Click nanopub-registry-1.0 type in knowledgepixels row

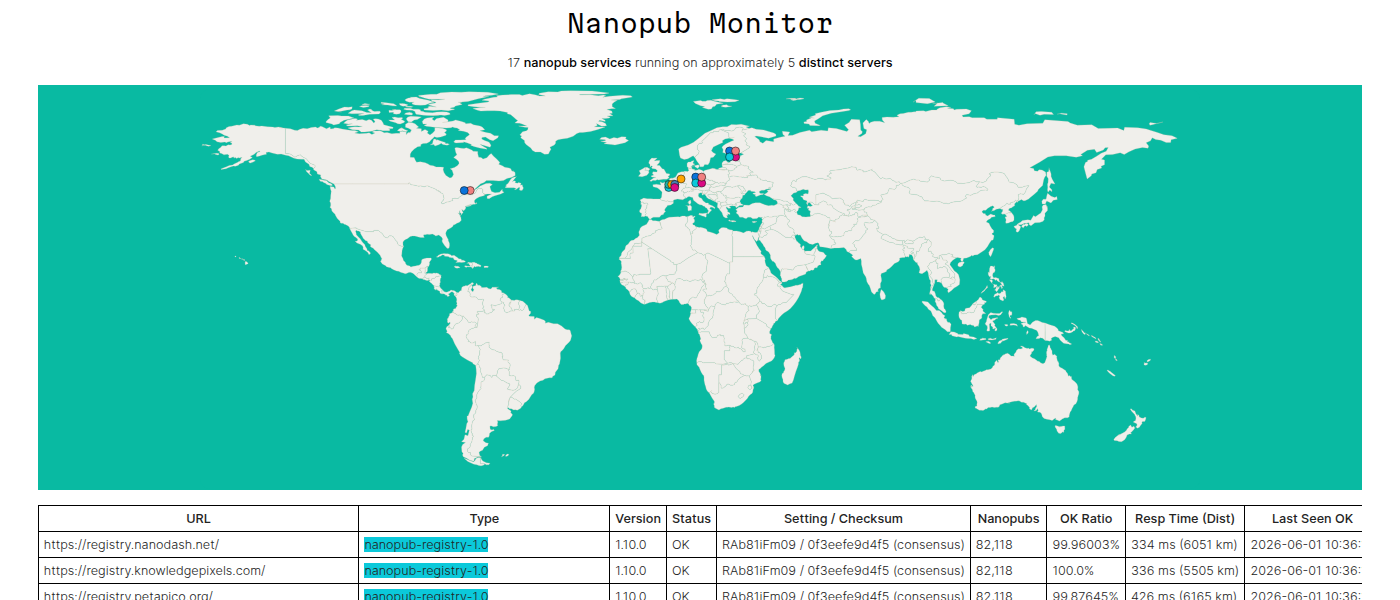(x=426, y=571)
